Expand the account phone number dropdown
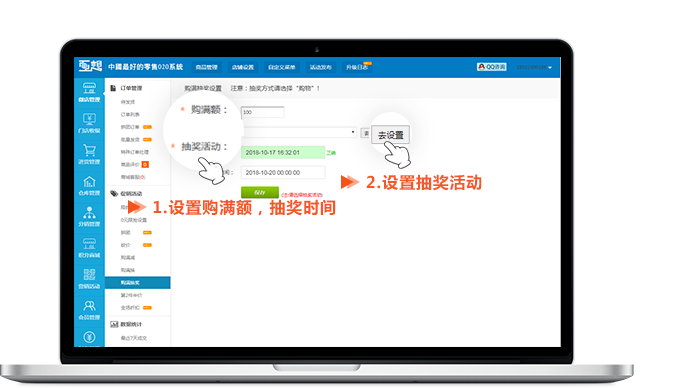Viewport: 692px width, 388px height. [x=534, y=67]
